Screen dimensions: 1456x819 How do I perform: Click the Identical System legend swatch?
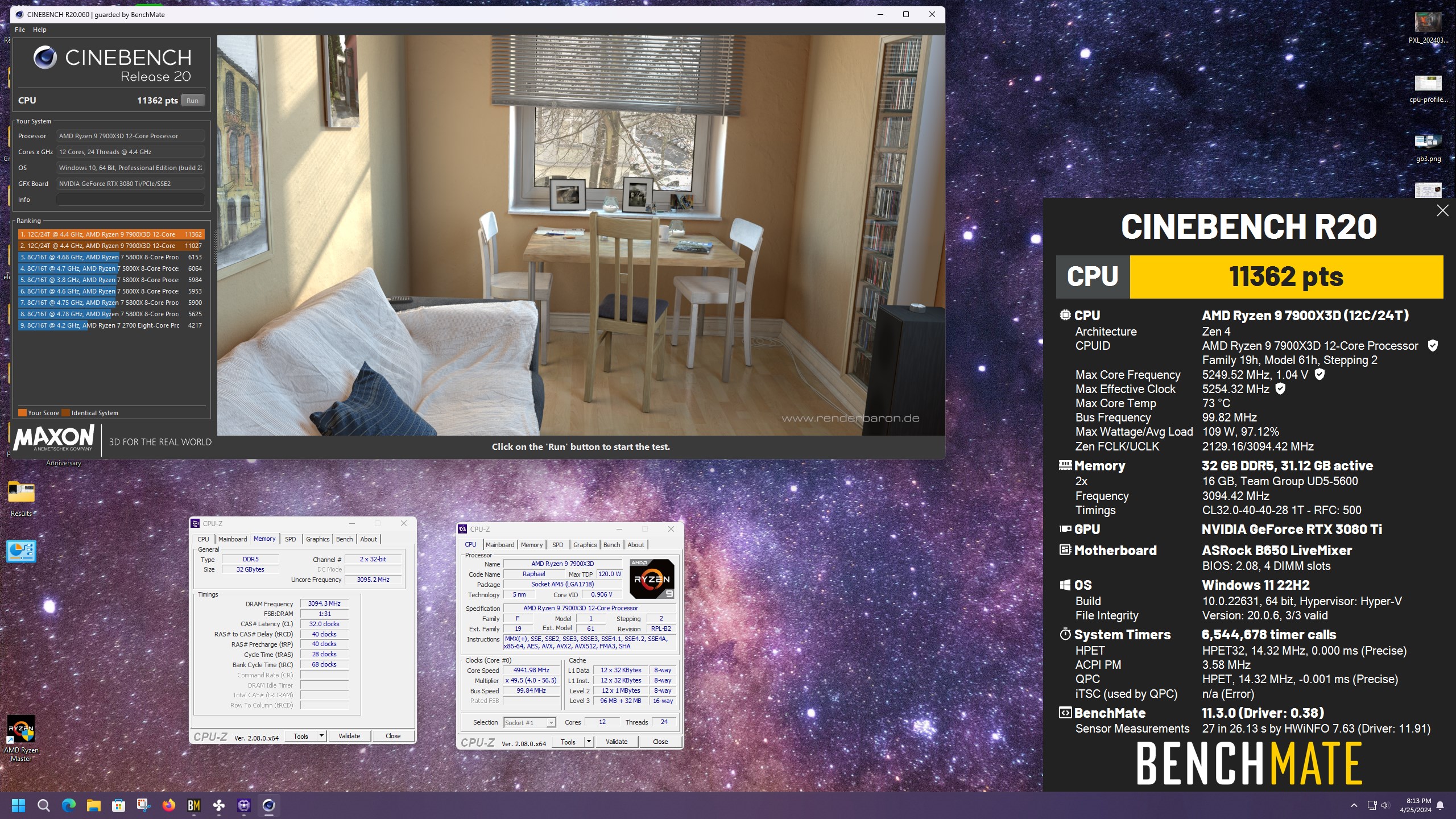[65, 413]
